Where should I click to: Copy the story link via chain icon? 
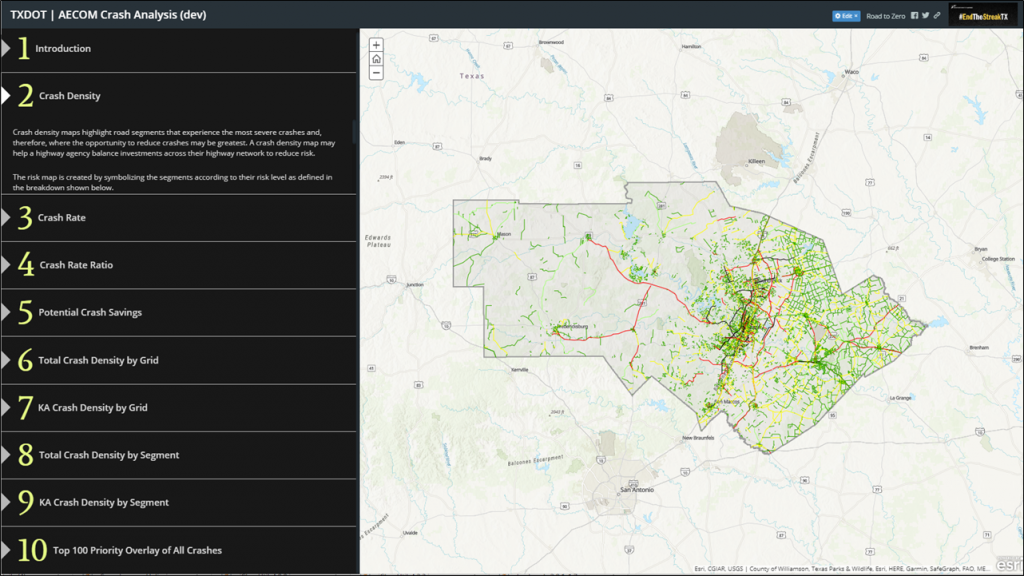[936, 16]
